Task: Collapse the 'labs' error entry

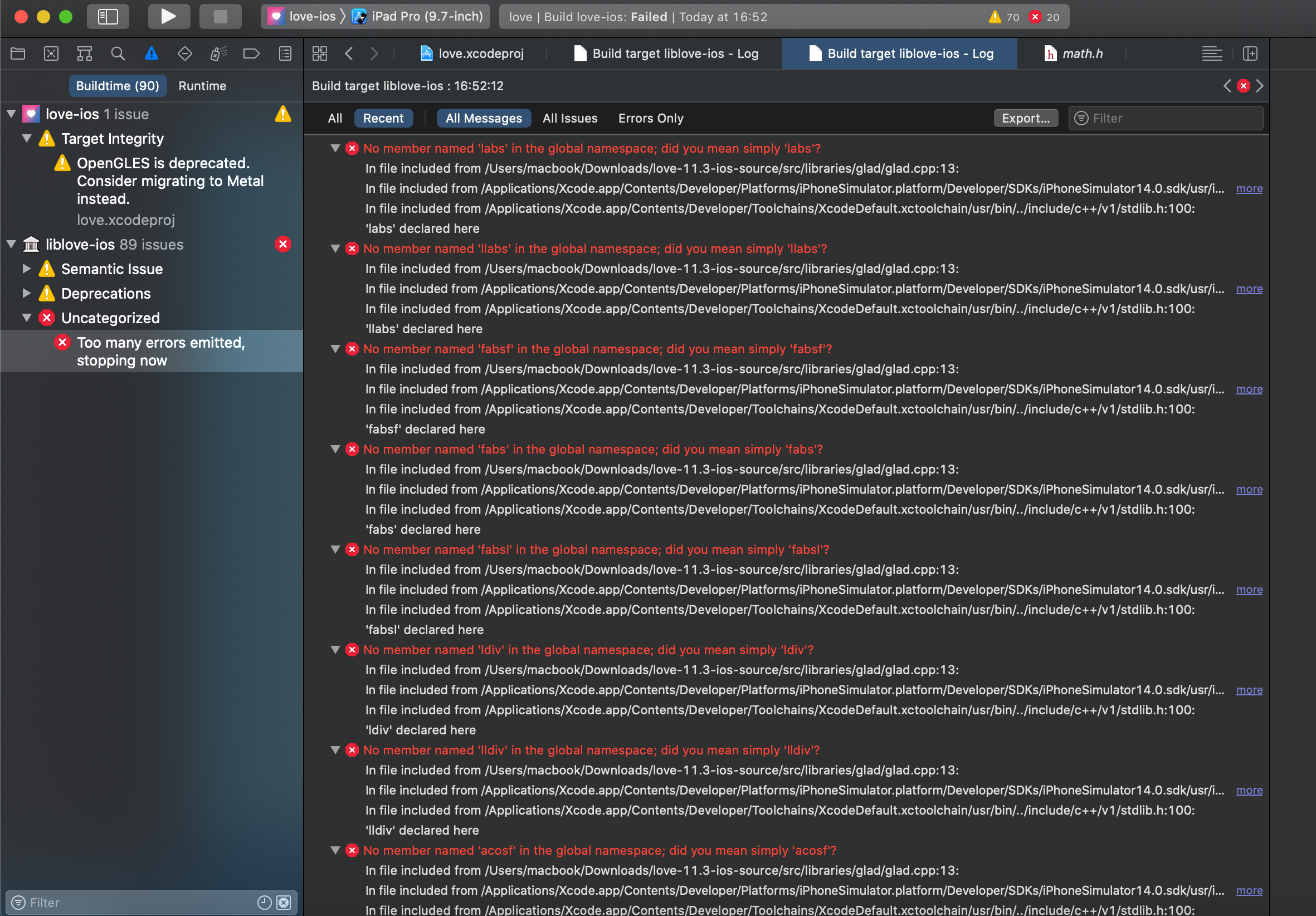Action: [x=336, y=148]
